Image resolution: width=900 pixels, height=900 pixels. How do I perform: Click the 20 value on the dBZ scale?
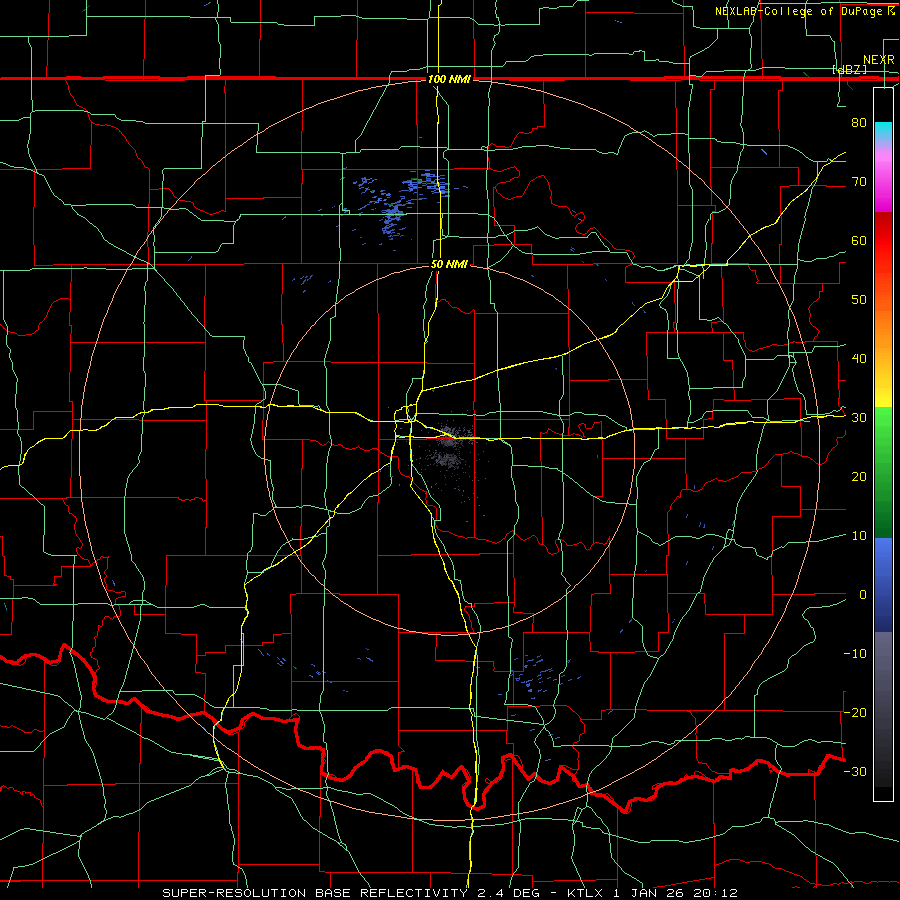tap(859, 477)
